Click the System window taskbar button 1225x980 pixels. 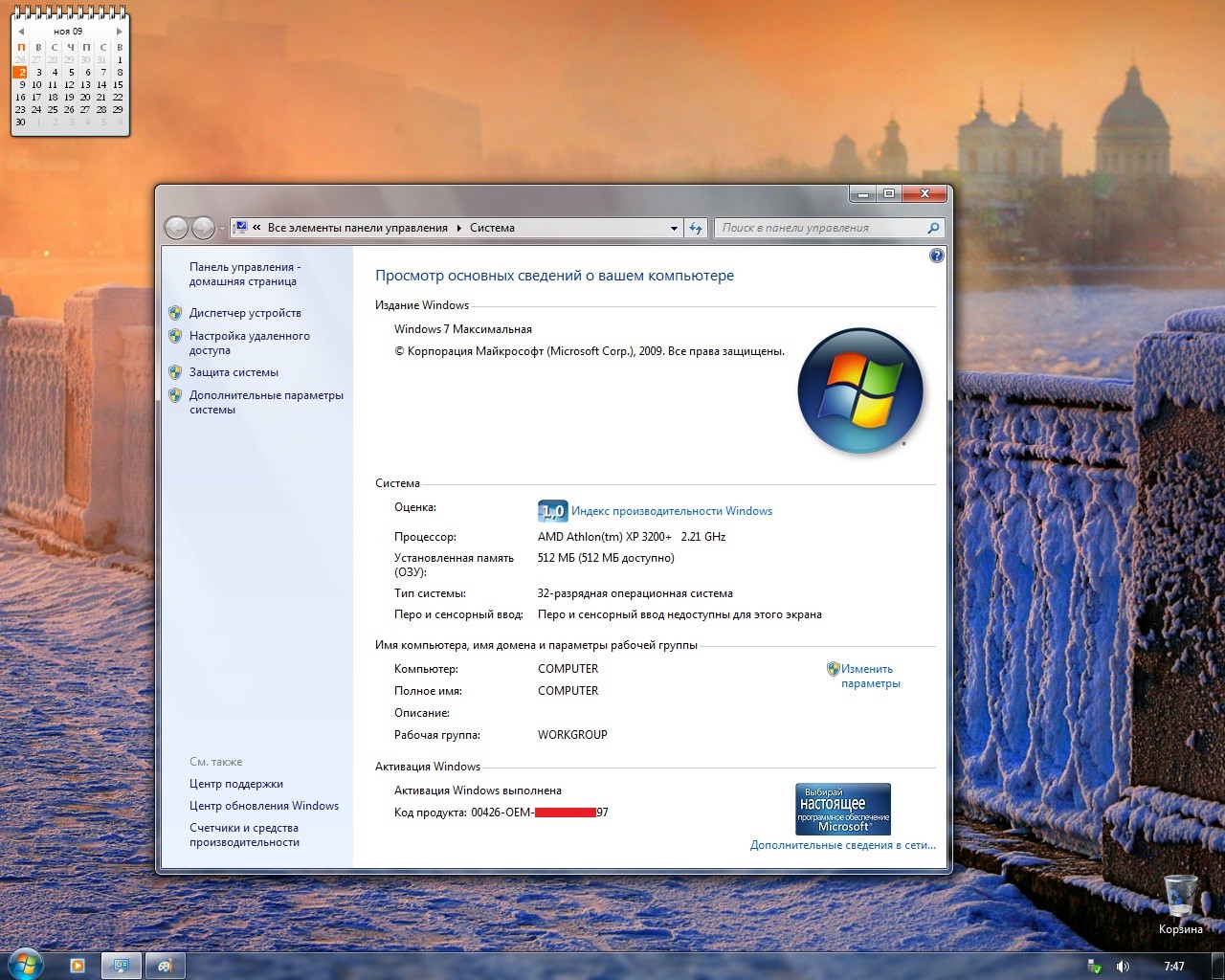tap(122, 966)
